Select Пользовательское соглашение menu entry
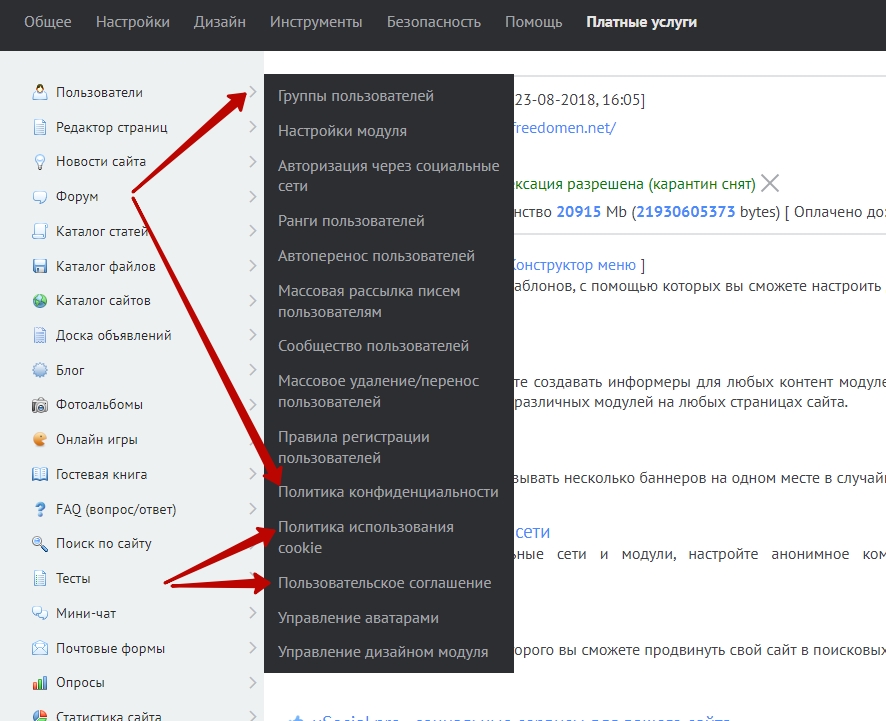Image resolution: width=886 pixels, height=721 pixels. point(384,583)
